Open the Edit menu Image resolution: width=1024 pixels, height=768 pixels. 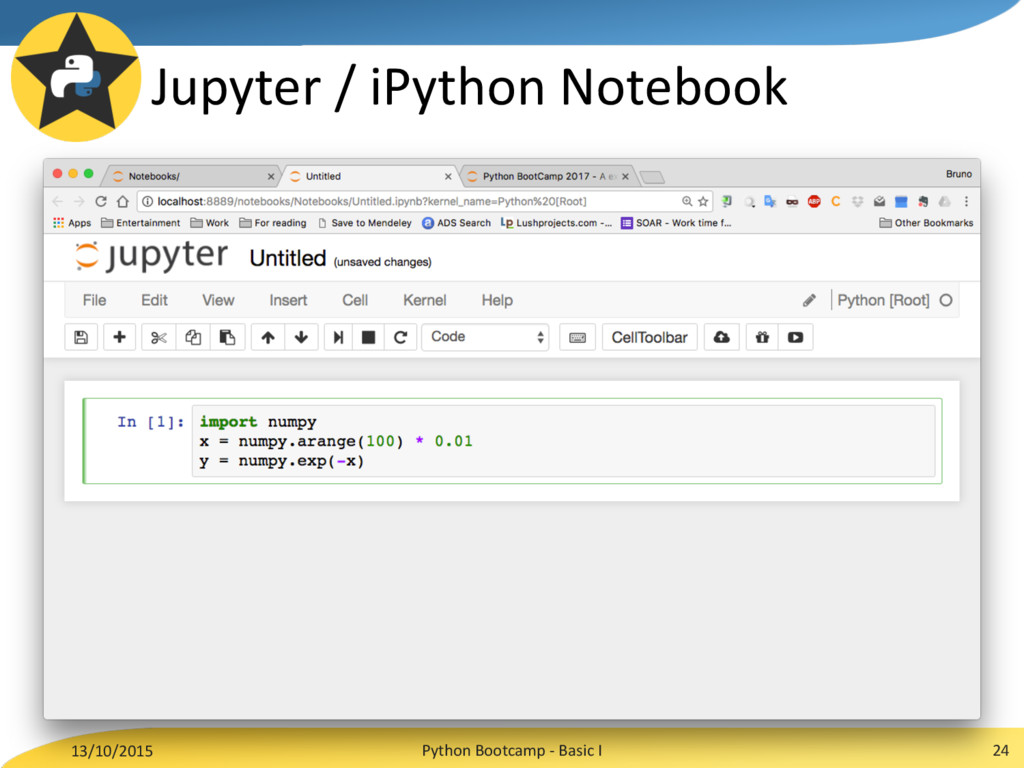[x=154, y=300]
